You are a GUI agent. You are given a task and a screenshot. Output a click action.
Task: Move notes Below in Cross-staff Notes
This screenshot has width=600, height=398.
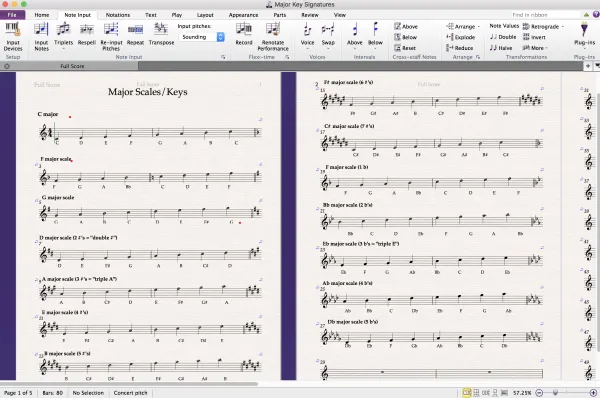[x=406, y=37]
